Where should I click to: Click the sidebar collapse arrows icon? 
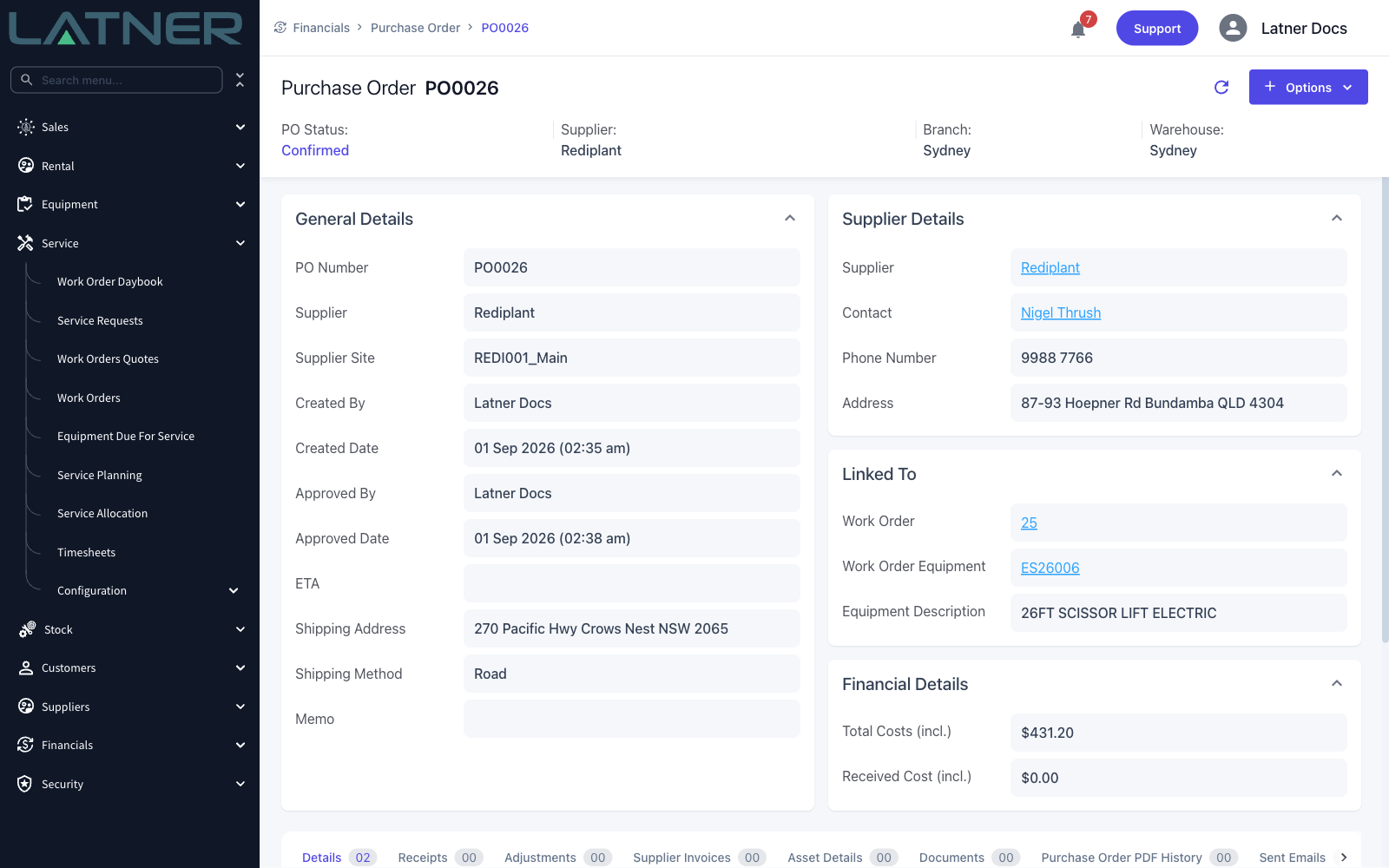tap(240, 80)
